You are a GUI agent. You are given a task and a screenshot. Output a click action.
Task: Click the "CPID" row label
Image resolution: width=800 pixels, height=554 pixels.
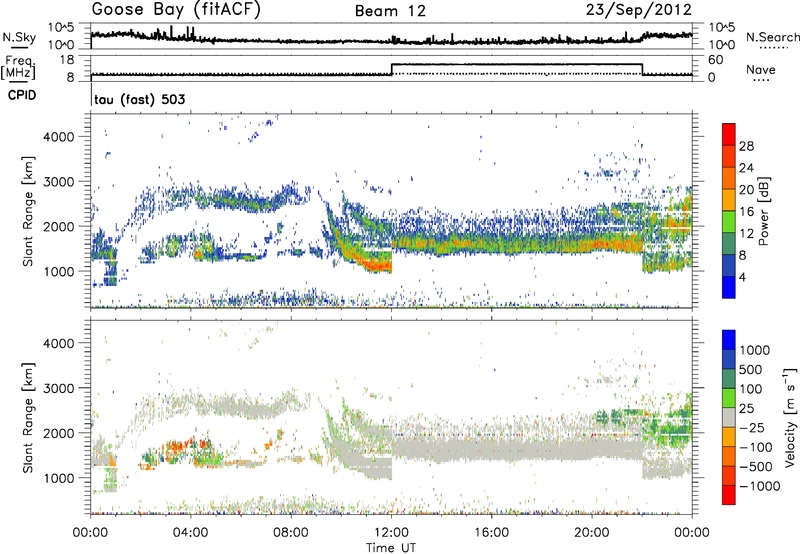point(22,95)
